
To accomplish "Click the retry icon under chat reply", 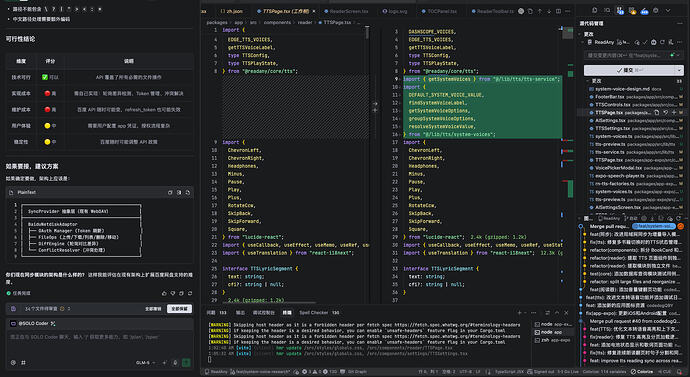I will pos(190,293).
